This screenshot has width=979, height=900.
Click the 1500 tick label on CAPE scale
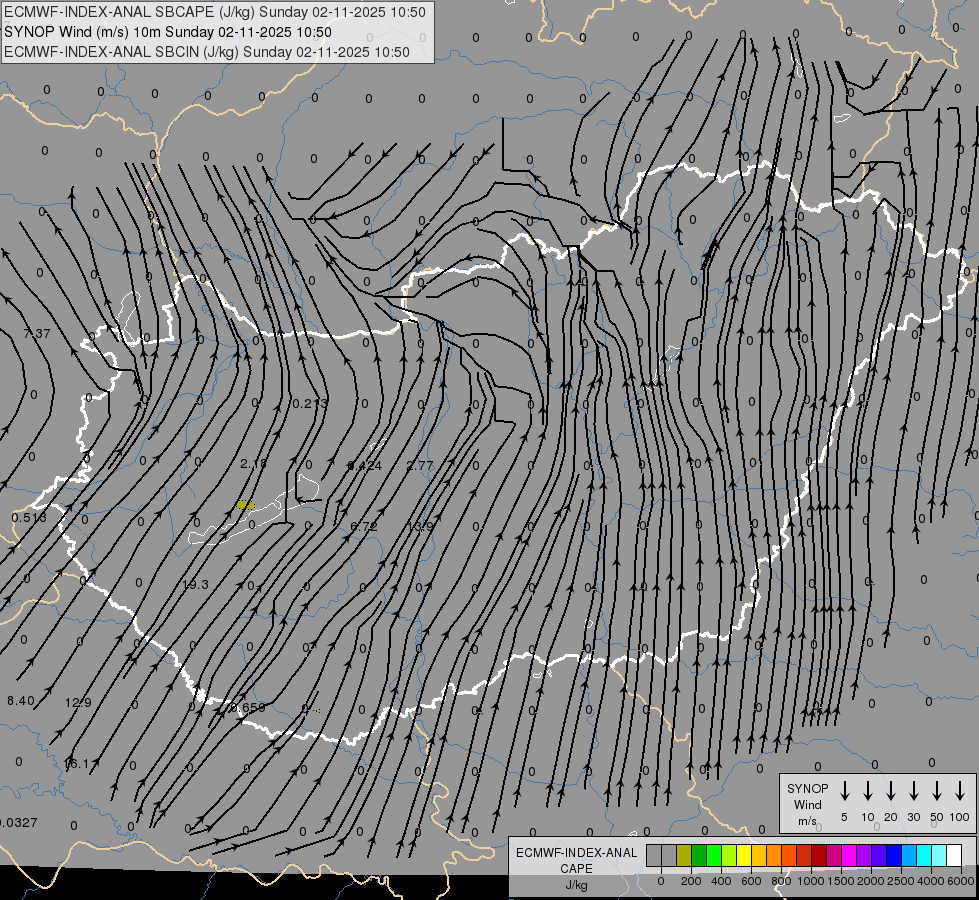click(x=840, y=881)
